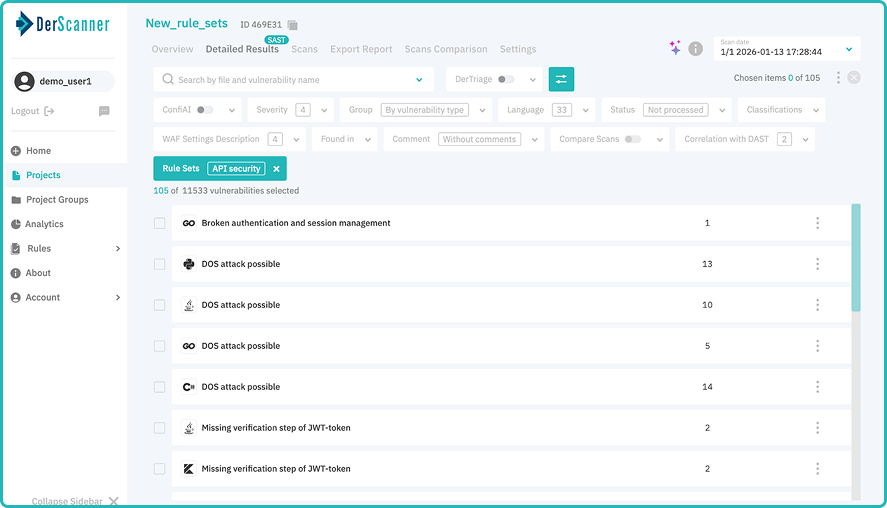The height and width of the screenshot is (508, 887).
Task: Open options for DOS attack row with 14
Action: pos(817,387)
